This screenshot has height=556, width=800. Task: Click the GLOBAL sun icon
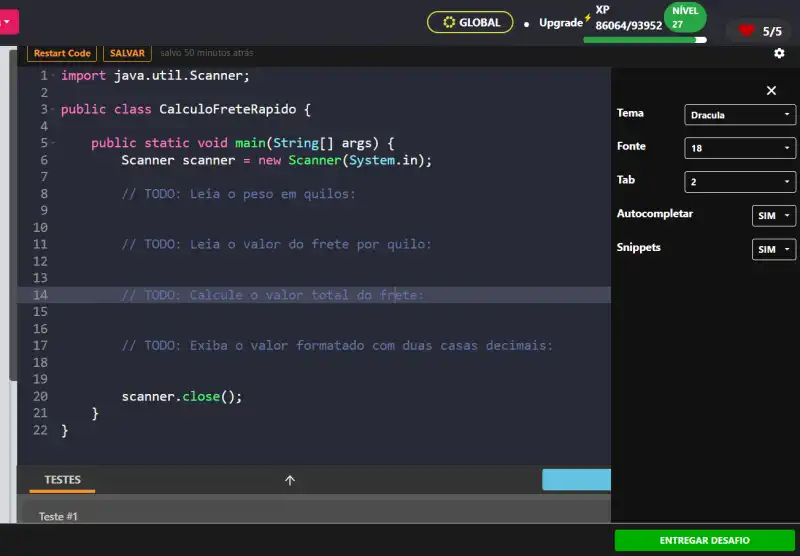click(x=448, y=22)
